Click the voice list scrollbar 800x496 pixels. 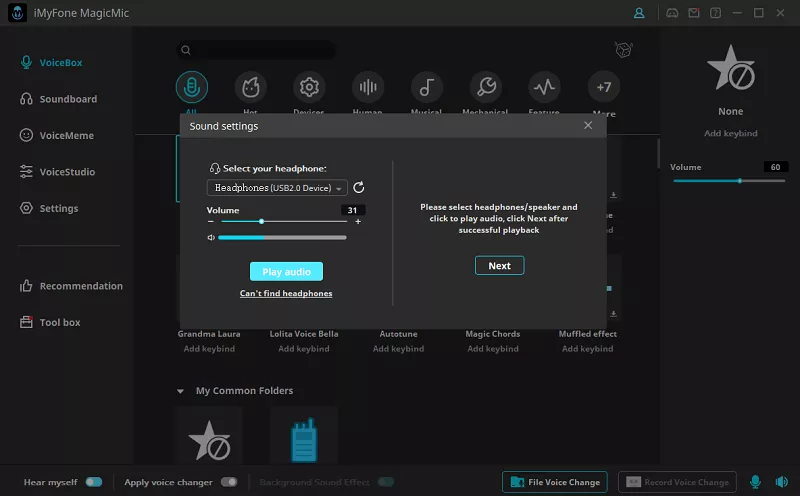click(x=658, y=153)
